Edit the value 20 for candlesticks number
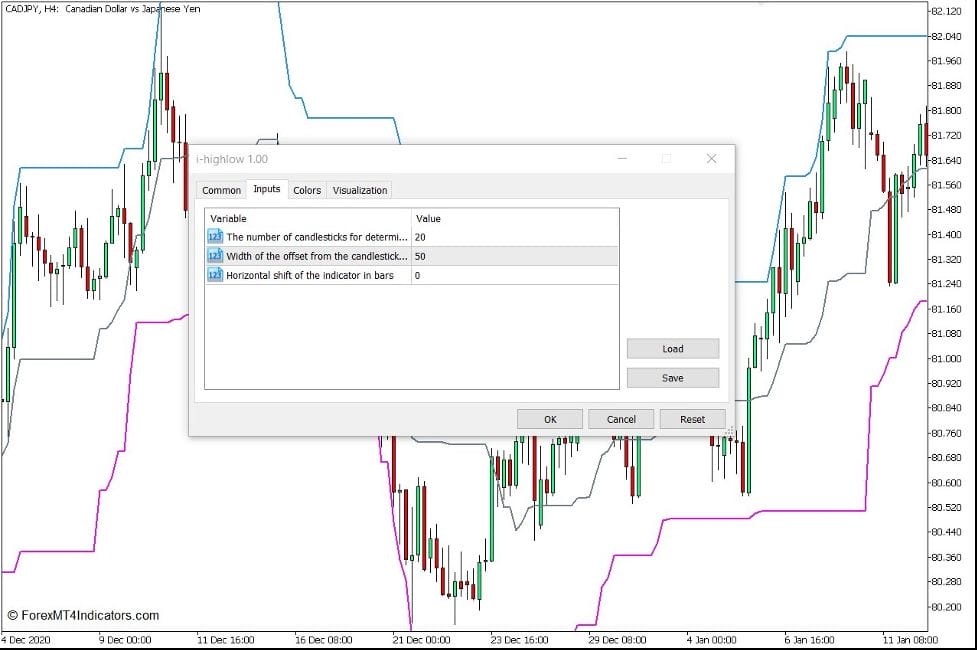977x650 pixels. click(422, 236)
